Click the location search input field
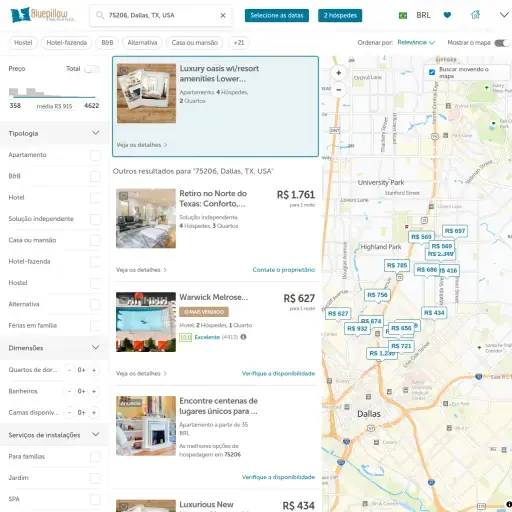This screenshot has width=512, height=512. coord(162,15)
